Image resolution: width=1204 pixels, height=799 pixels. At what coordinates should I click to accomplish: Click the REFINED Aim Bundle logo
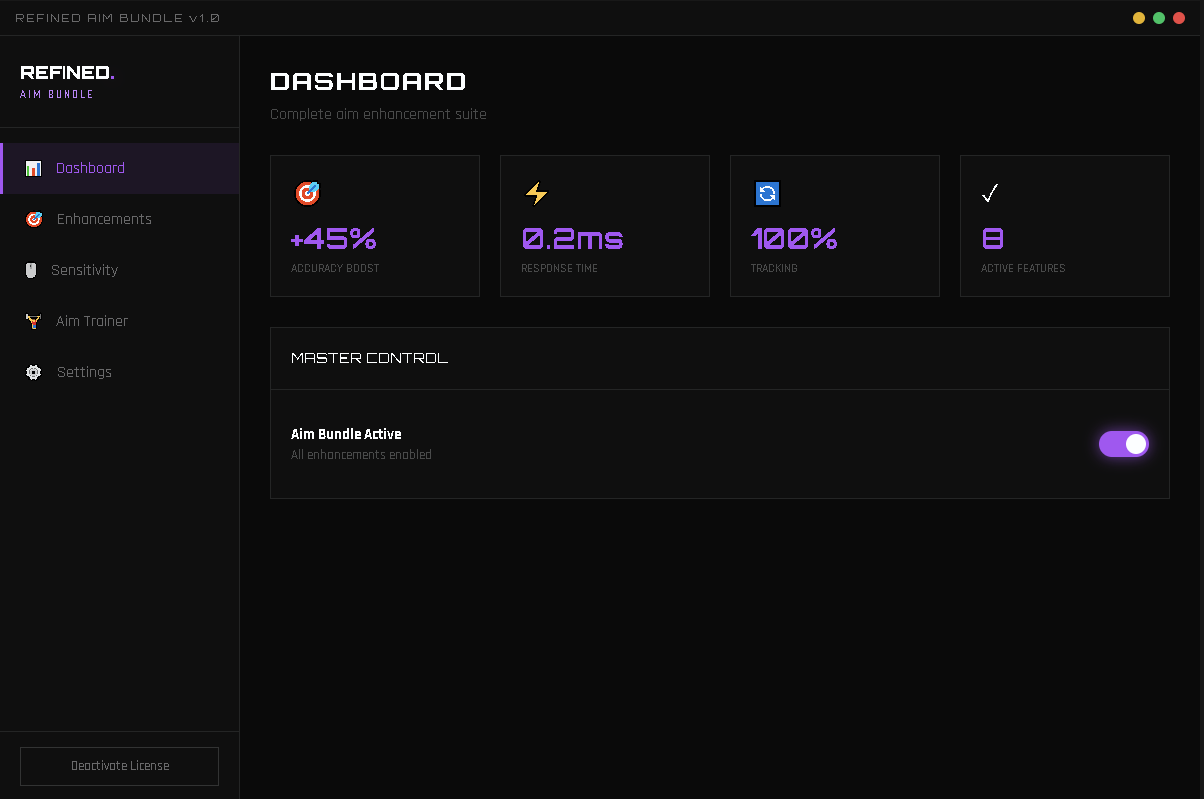67,81
